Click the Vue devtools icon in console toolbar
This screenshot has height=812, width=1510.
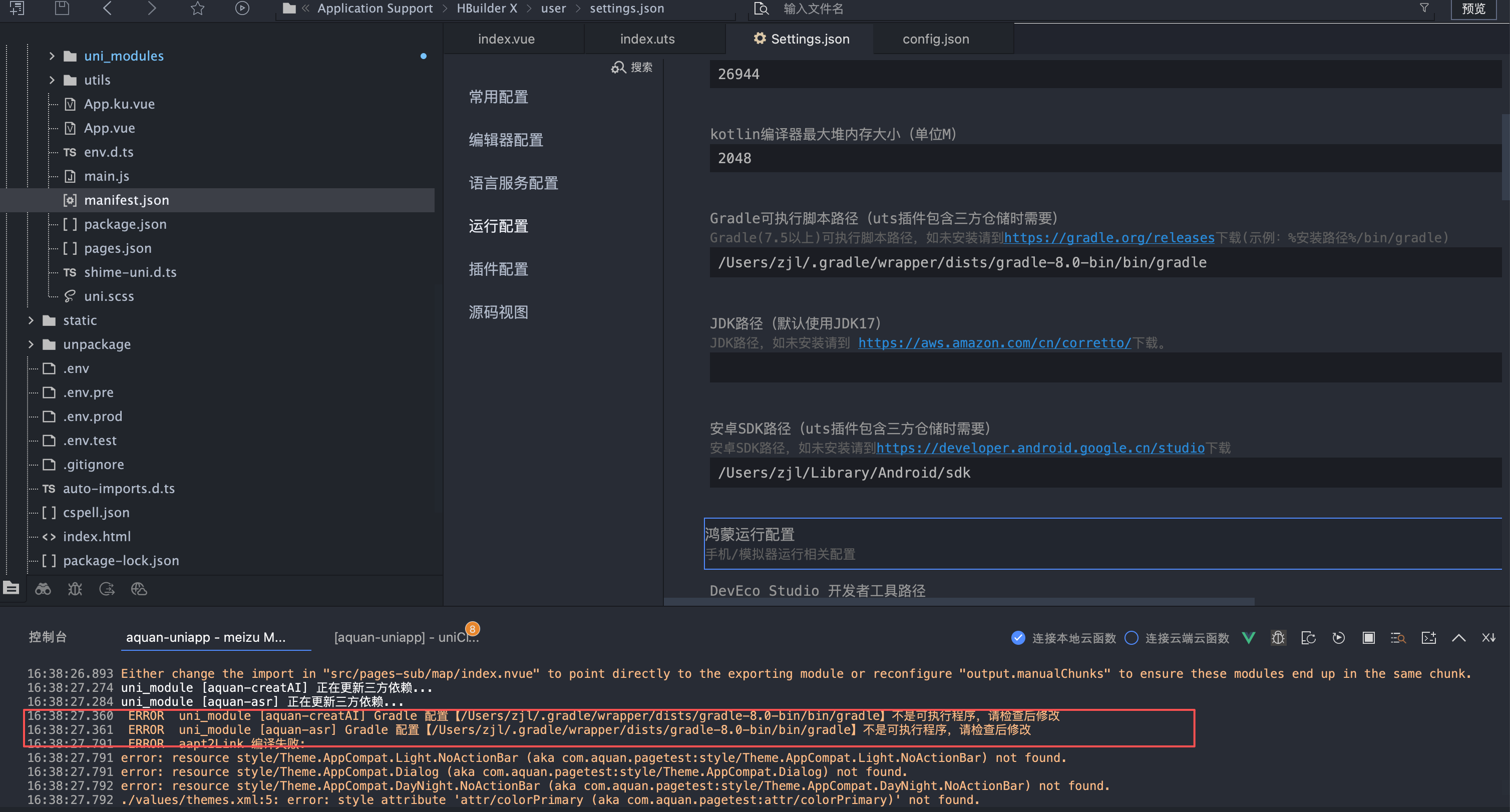tap(1249, 637)
